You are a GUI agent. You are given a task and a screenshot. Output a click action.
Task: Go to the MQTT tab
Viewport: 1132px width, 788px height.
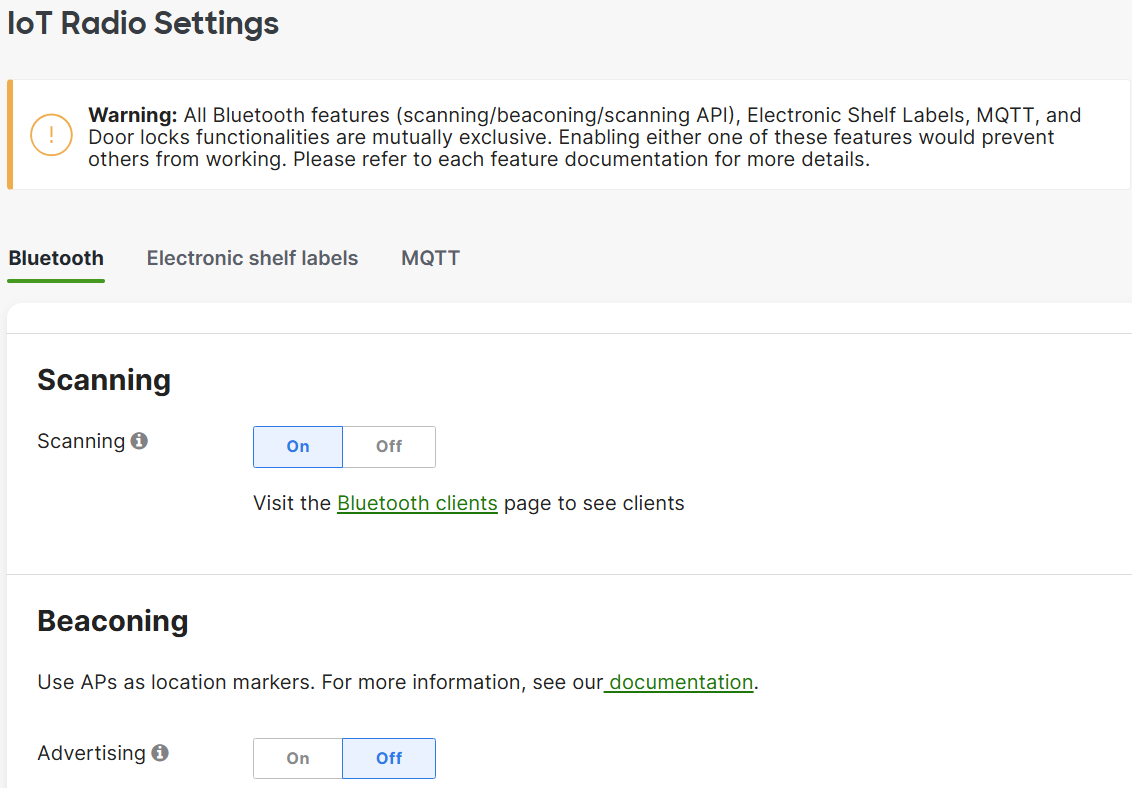tap(430, 258)
